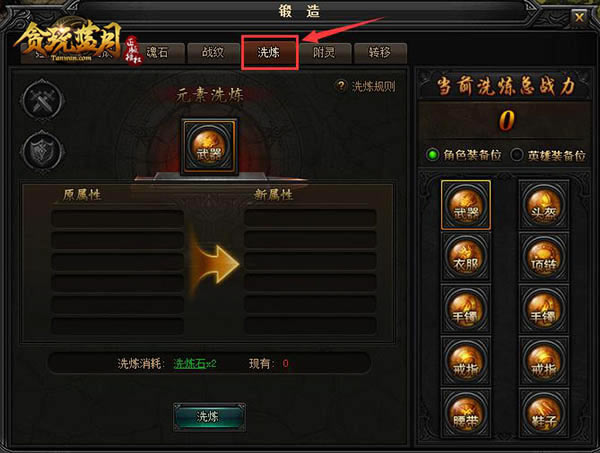
Task: Open the 附灵 tab
Action: tap(324, 53)
